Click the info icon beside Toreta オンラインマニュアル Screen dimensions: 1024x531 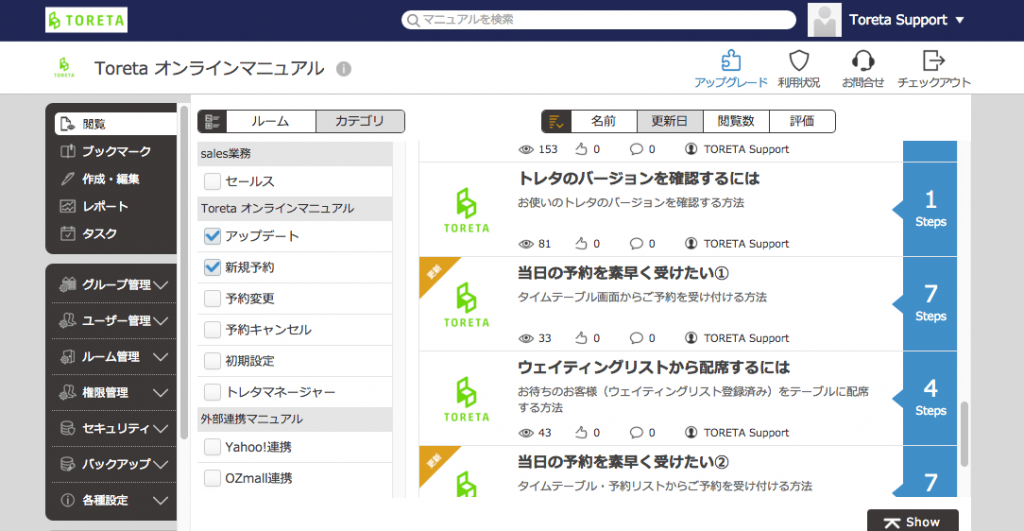pos(344,69)
